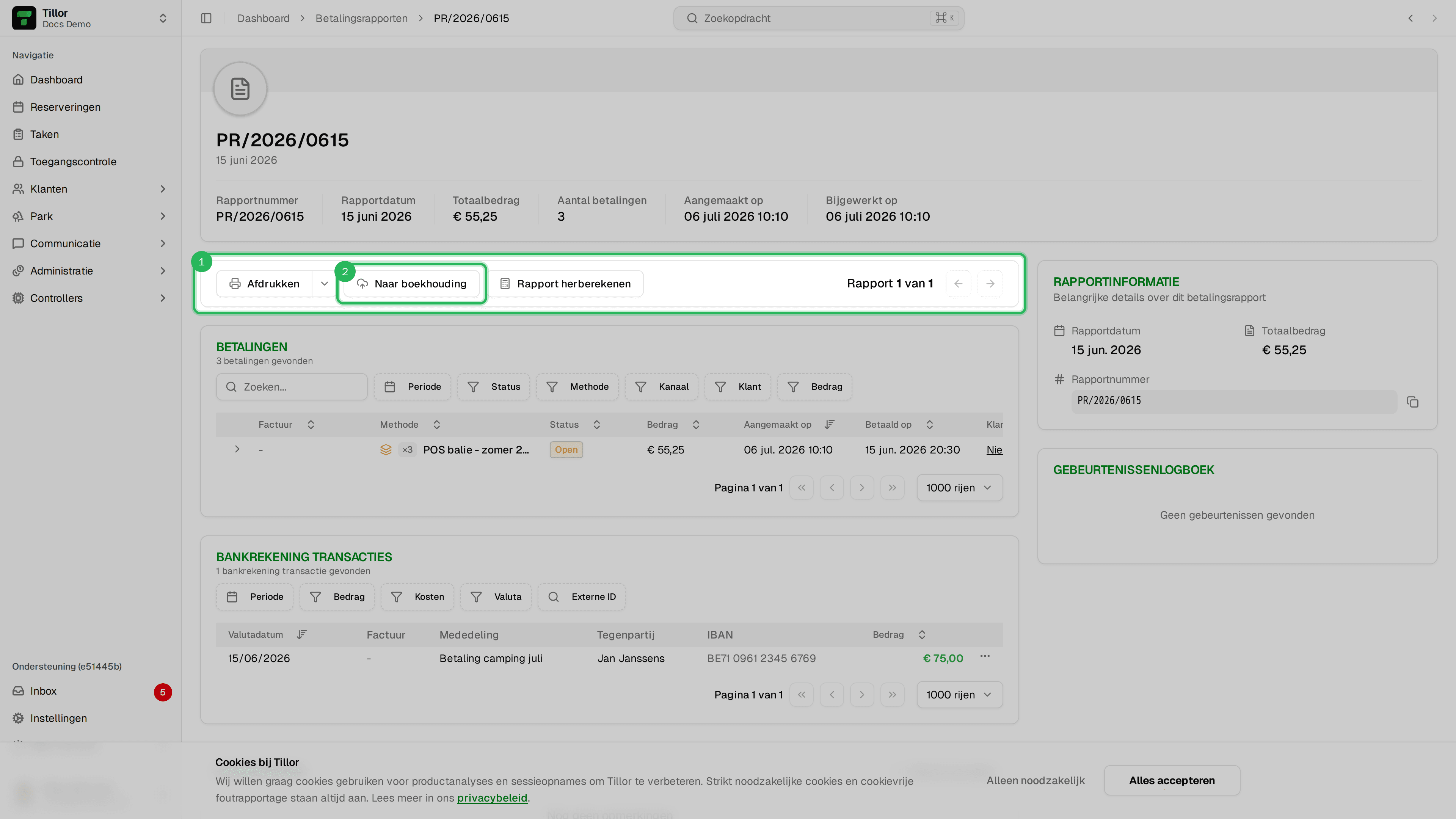Viewport: 1456px width, 819px height.
Task: Open Reserveringen in the sidebar
Action: [91, 107]
